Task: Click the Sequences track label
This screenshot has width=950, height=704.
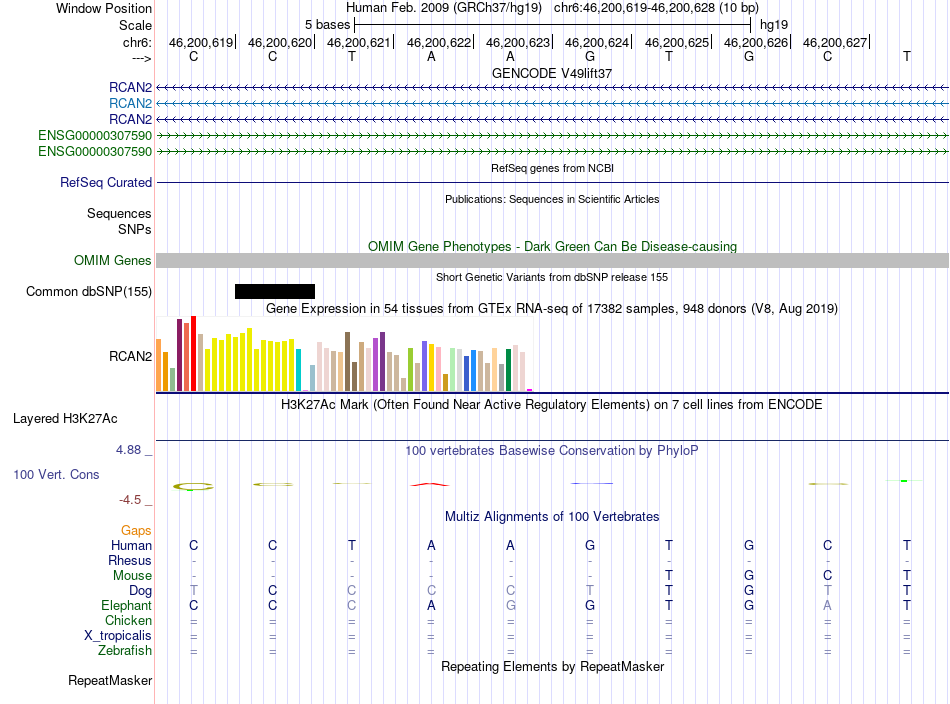Action: [x=119, y=213]
